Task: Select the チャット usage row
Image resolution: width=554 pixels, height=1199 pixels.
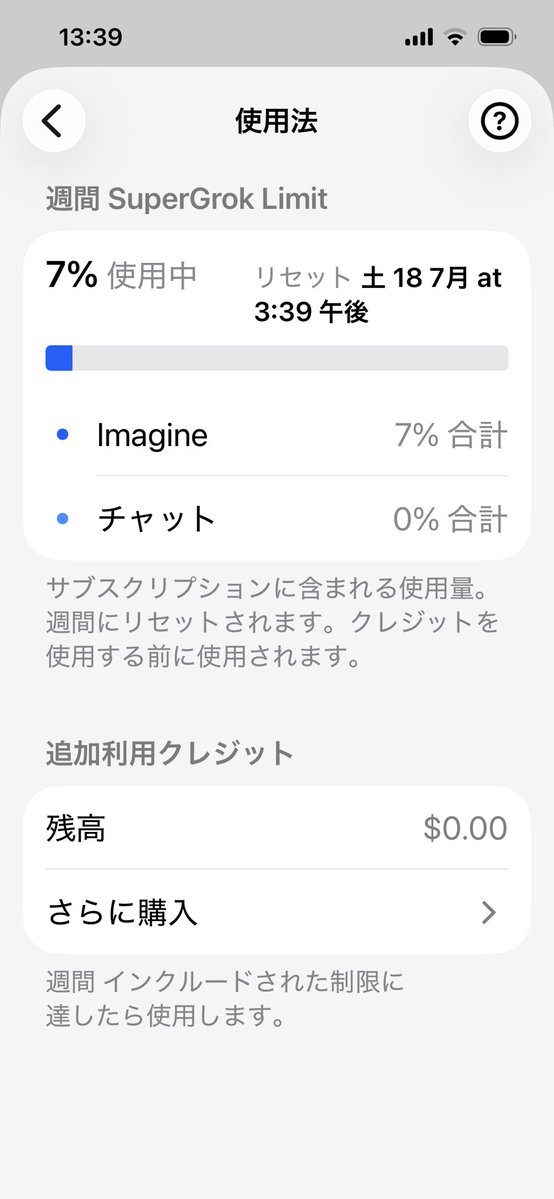Action: (276, 519)
